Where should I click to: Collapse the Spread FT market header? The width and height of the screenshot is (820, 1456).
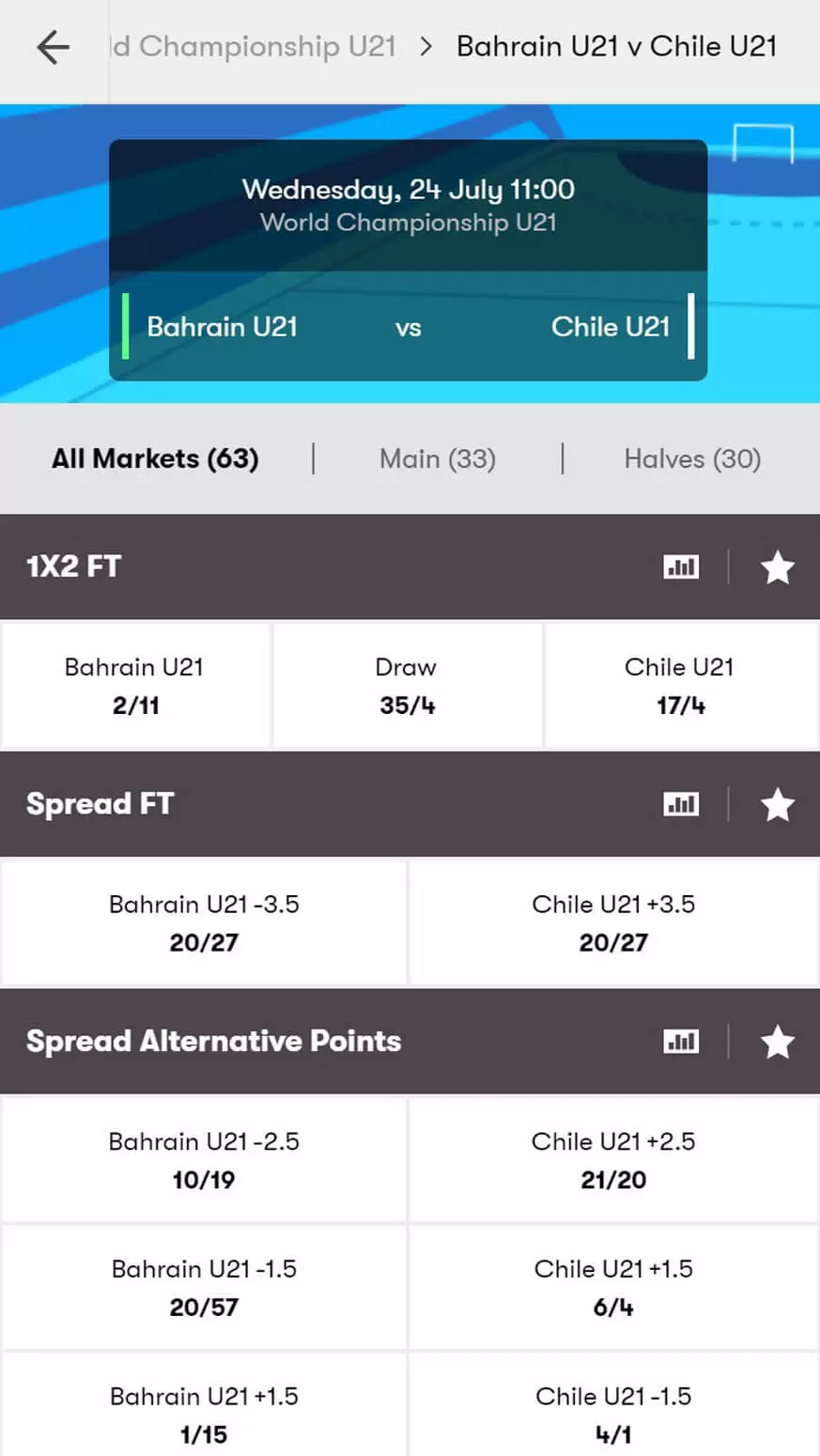[329, 804]
